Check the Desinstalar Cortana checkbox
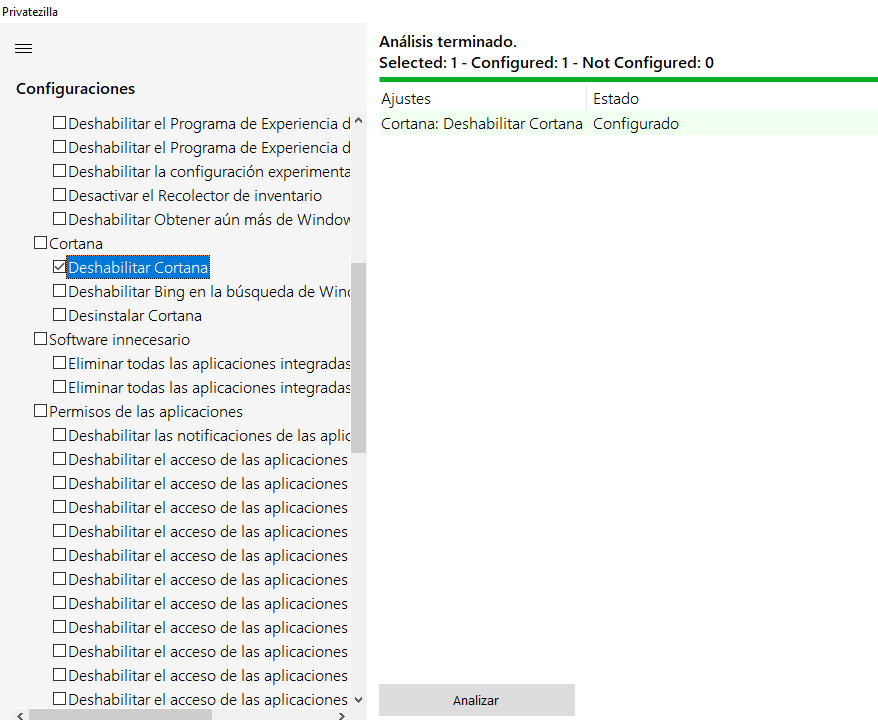The width and height of the screenshot is (878, 720). (x=59, y=315)
